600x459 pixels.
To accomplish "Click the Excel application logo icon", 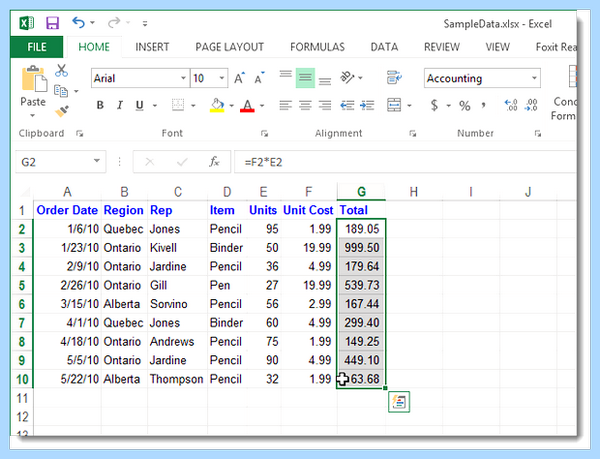I will [27, 23].
